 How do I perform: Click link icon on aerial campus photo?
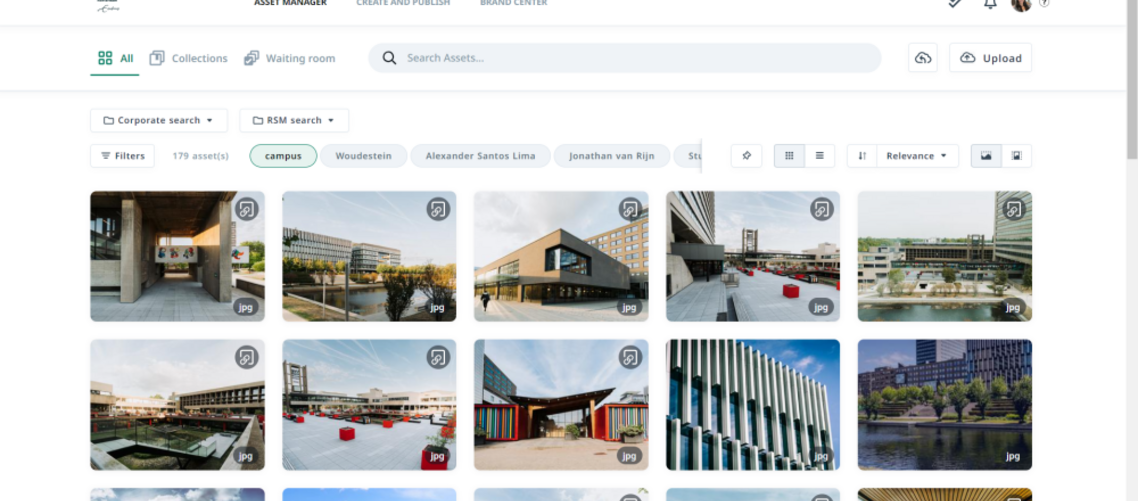point(1014,209)
